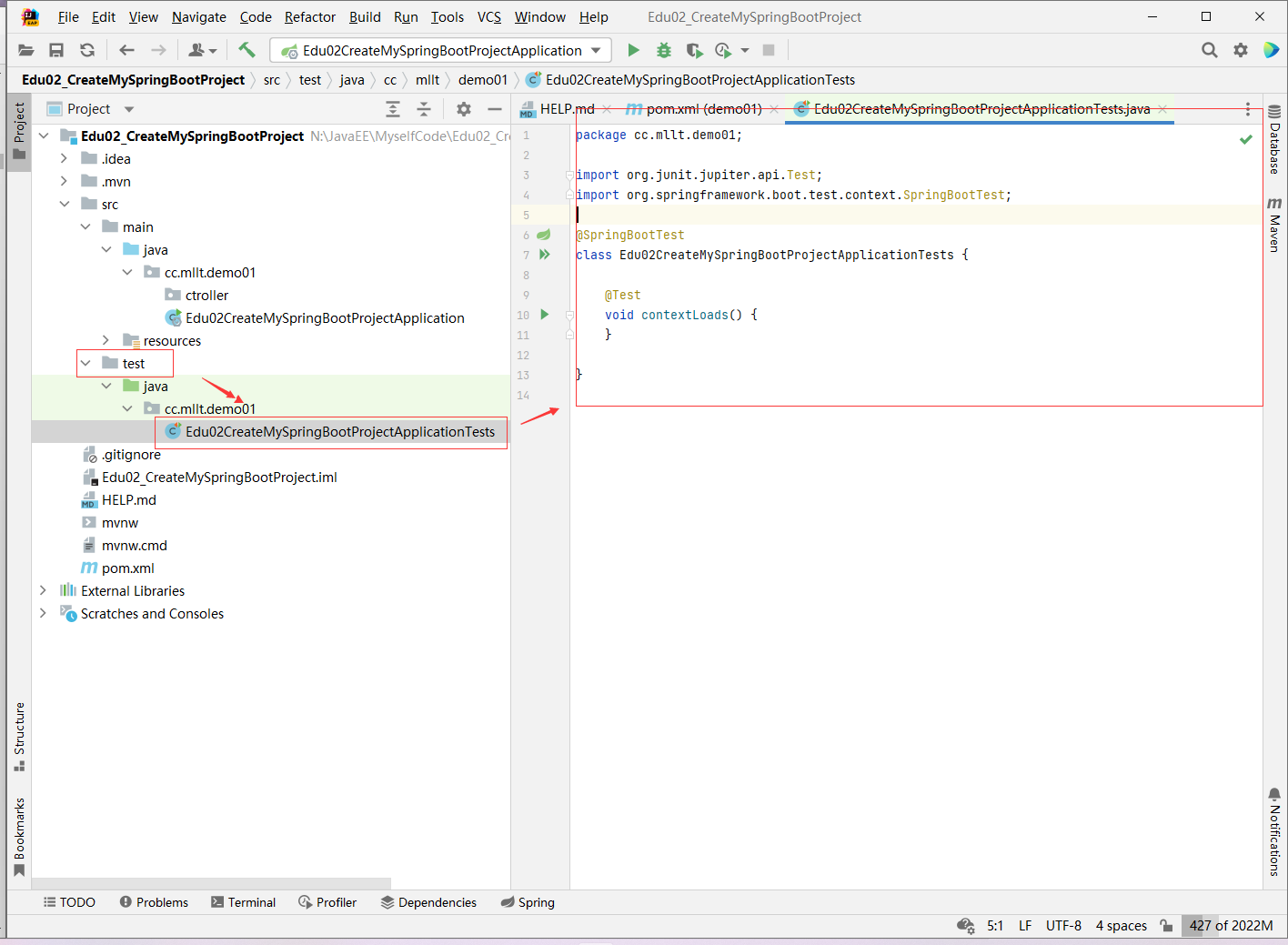Image resolution: width=1288 pixels, height=945 pixels.
Task: Open Project panel options gear
Action: tap(464, 109)
